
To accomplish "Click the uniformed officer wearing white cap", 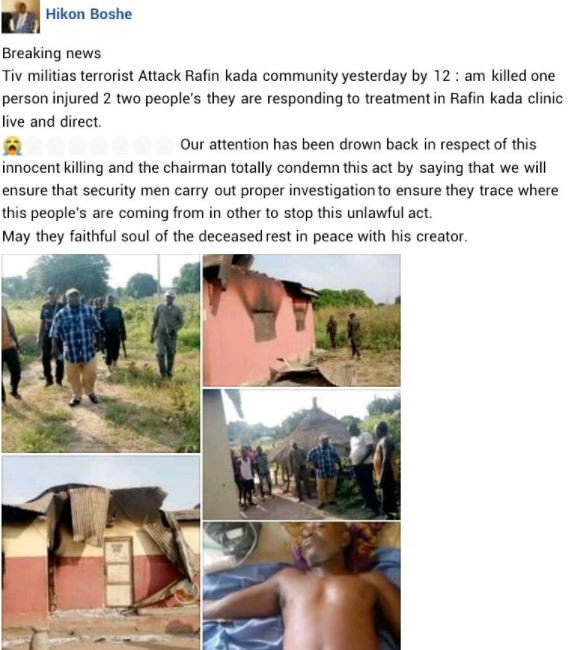I will [167, 334].
